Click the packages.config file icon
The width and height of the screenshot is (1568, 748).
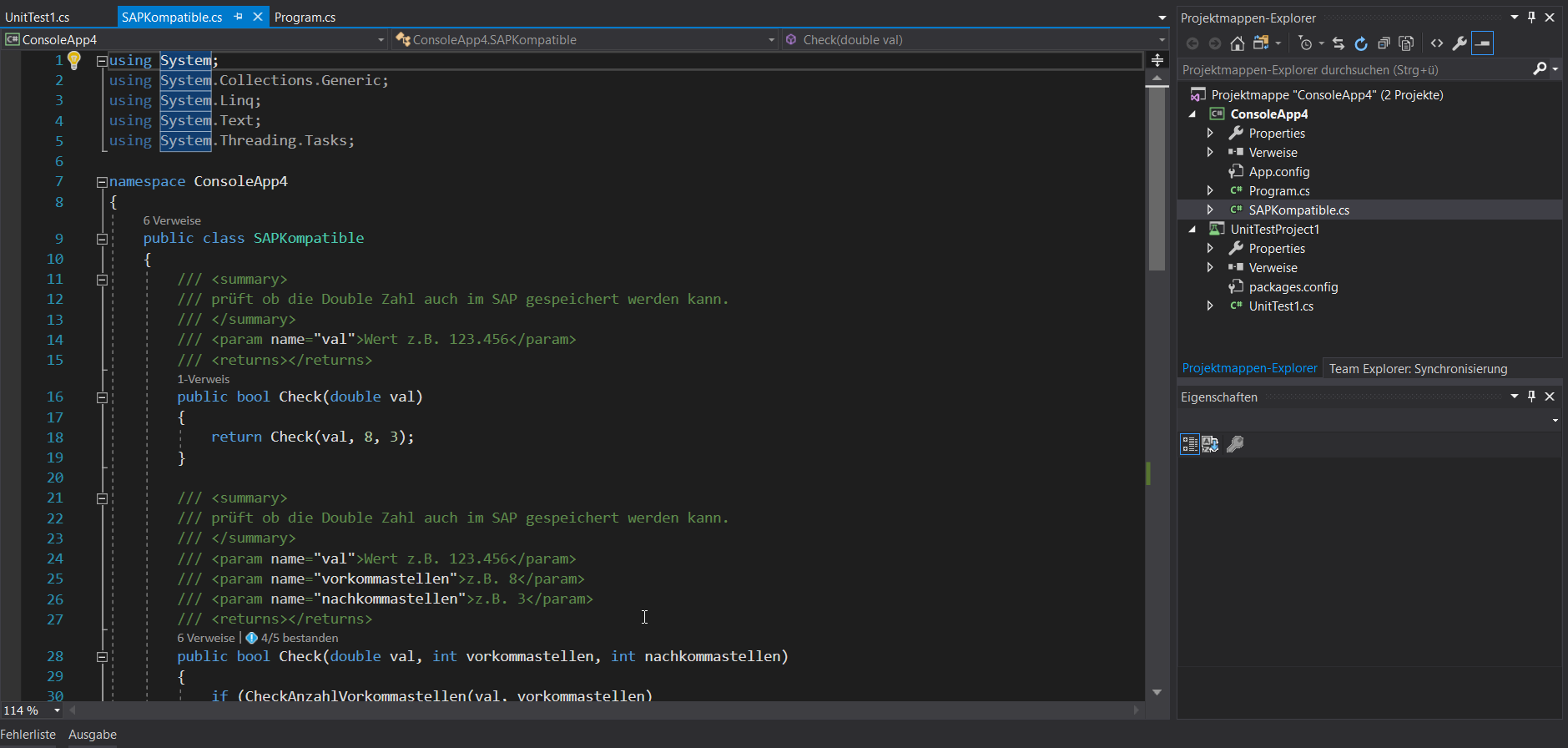point(1236,286)
